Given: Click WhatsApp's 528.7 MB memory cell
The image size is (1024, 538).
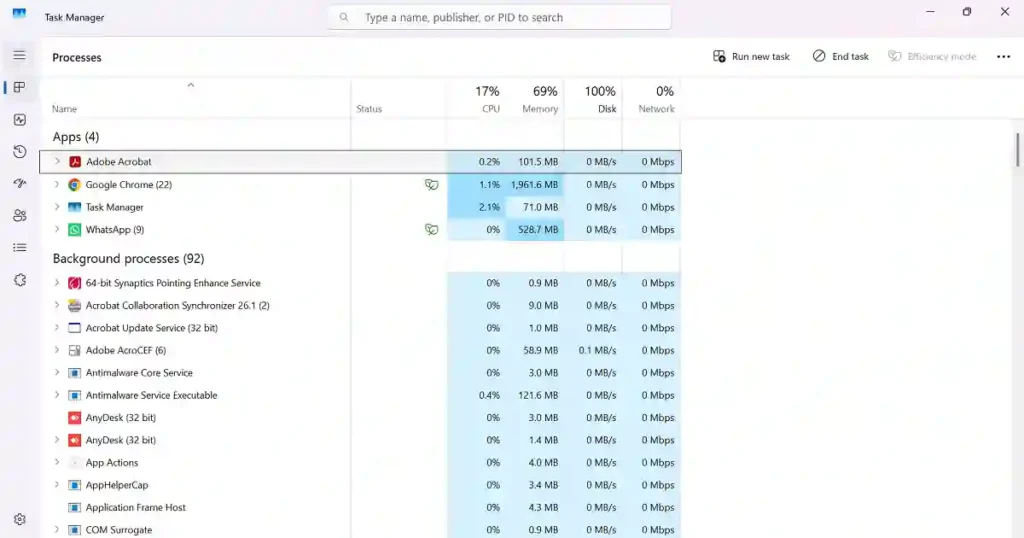Looking at the screenshot, I should click(537, 230).
